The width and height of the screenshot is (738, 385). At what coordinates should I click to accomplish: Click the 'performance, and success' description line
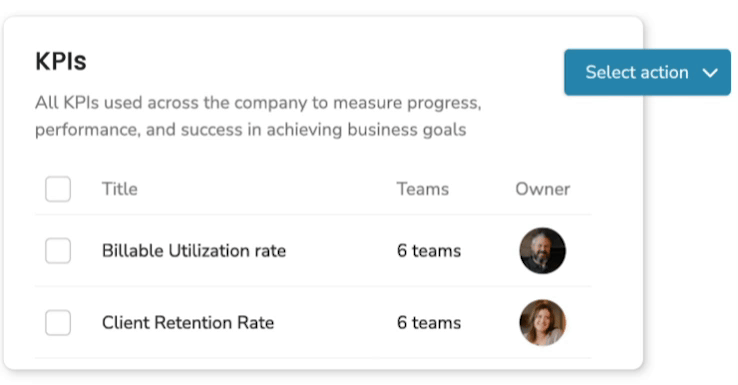coord(250,129)
